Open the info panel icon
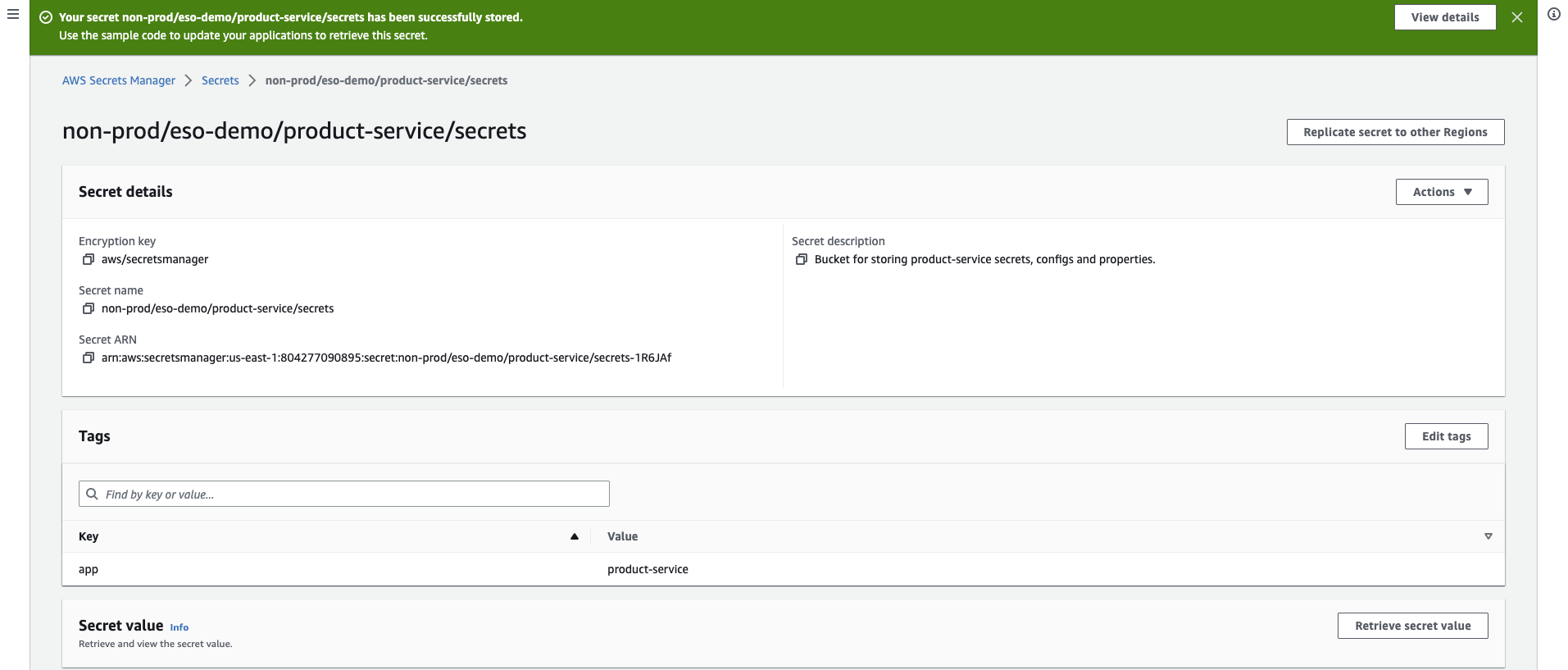Image resolution: width=1568 pixels, height=670 pixels. tap(1553, 15)
